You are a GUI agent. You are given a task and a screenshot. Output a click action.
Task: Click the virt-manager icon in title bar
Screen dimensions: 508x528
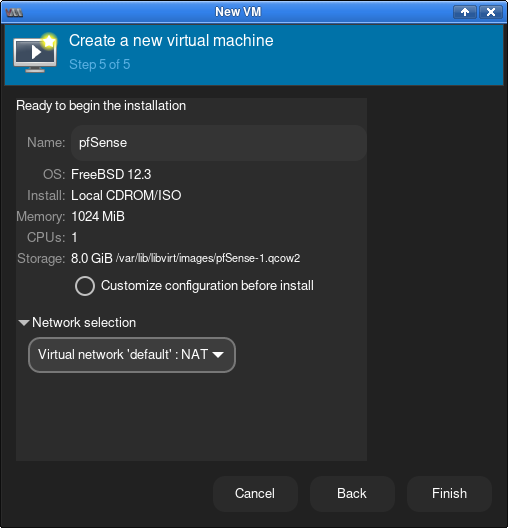point(14,12)
